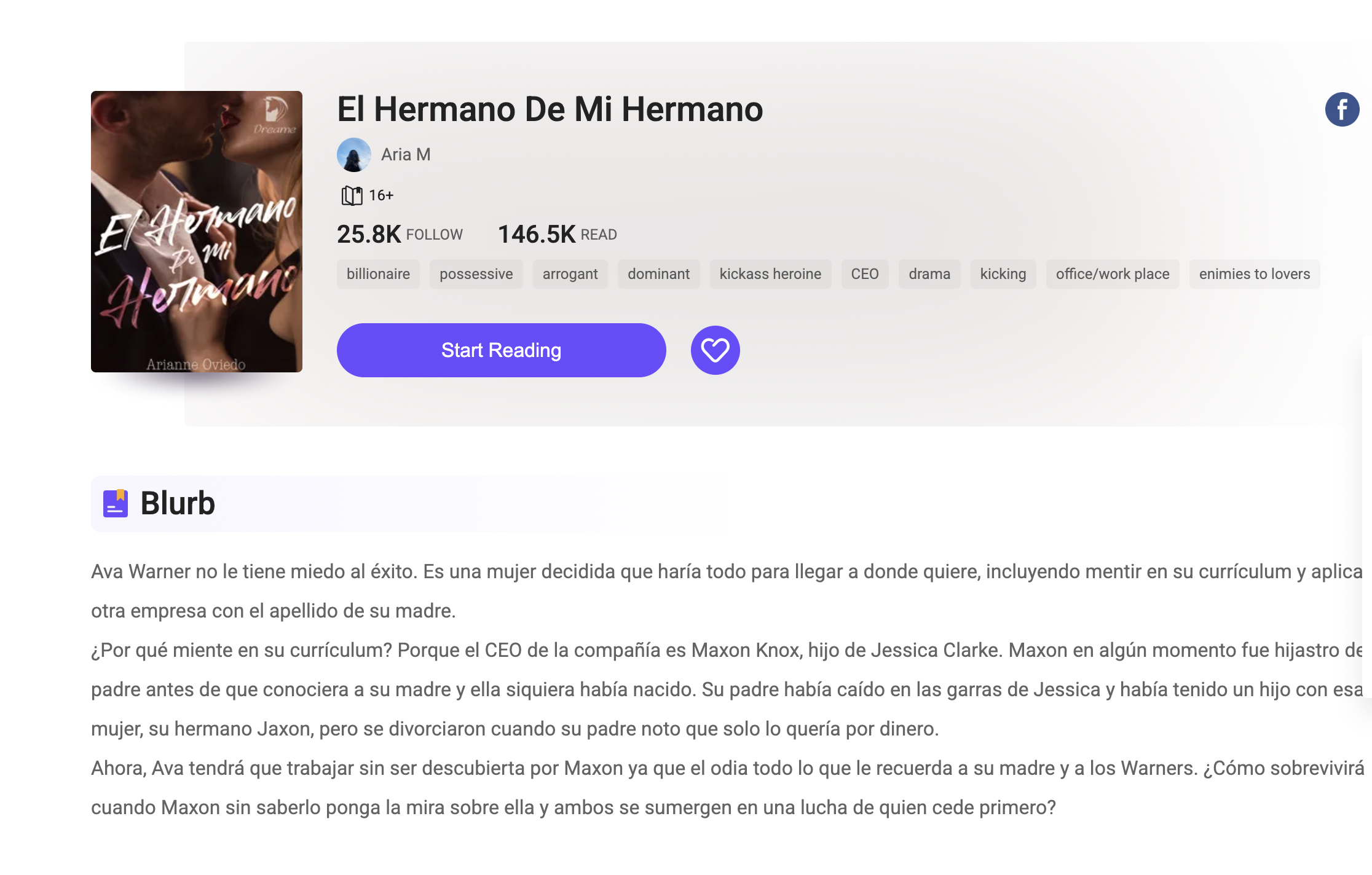Image resolution: width=1372 pixels, height=875 pixels.
Task: Click the kicking tag
Action: tap(1003, 274)
